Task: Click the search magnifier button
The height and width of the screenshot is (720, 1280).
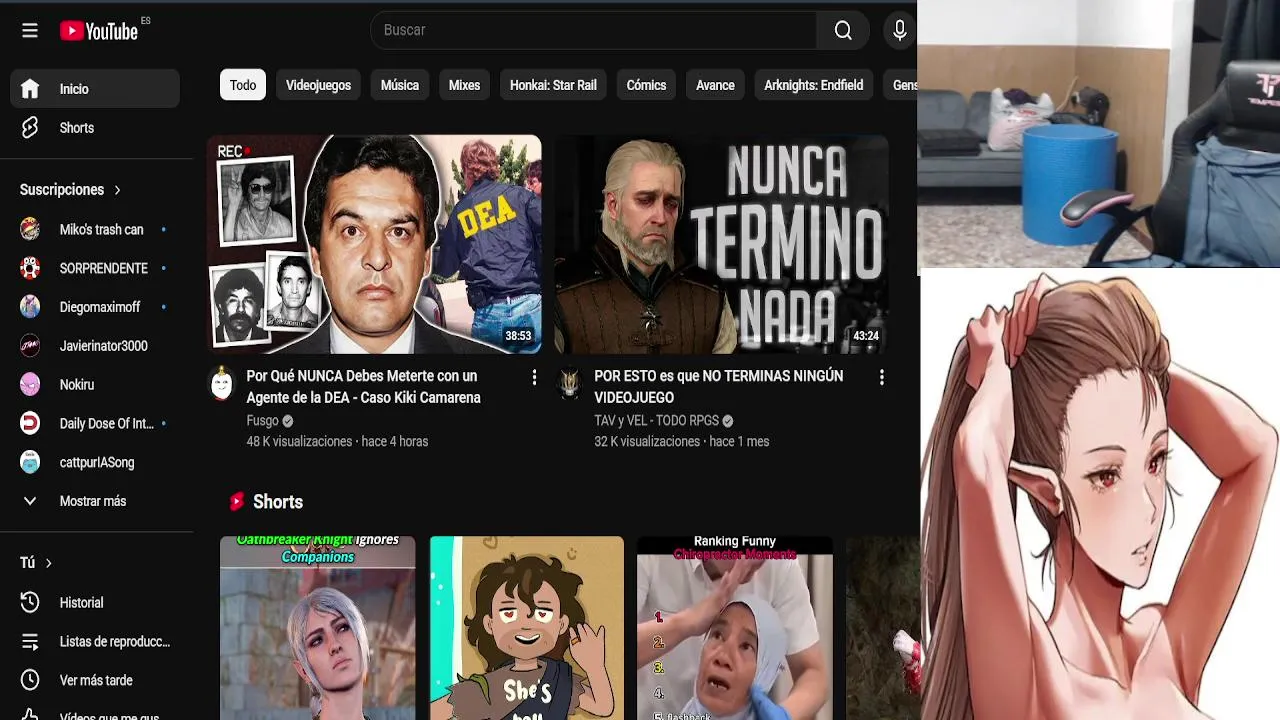Action: click(843, 30)
